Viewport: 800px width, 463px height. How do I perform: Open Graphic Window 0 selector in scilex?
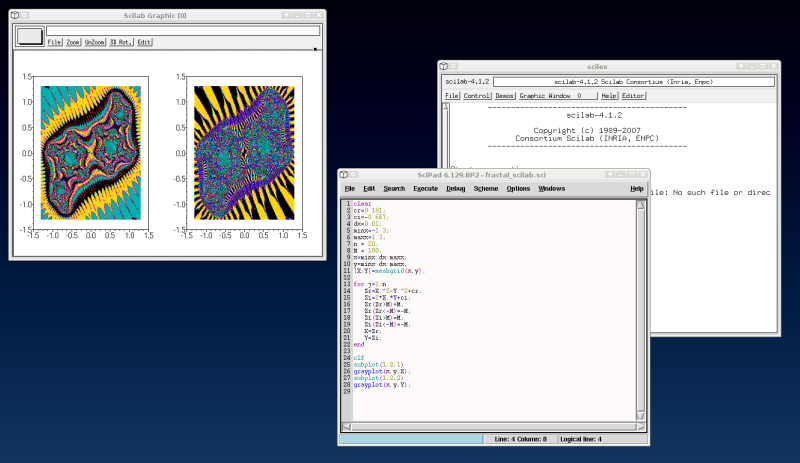pos(558,96)
